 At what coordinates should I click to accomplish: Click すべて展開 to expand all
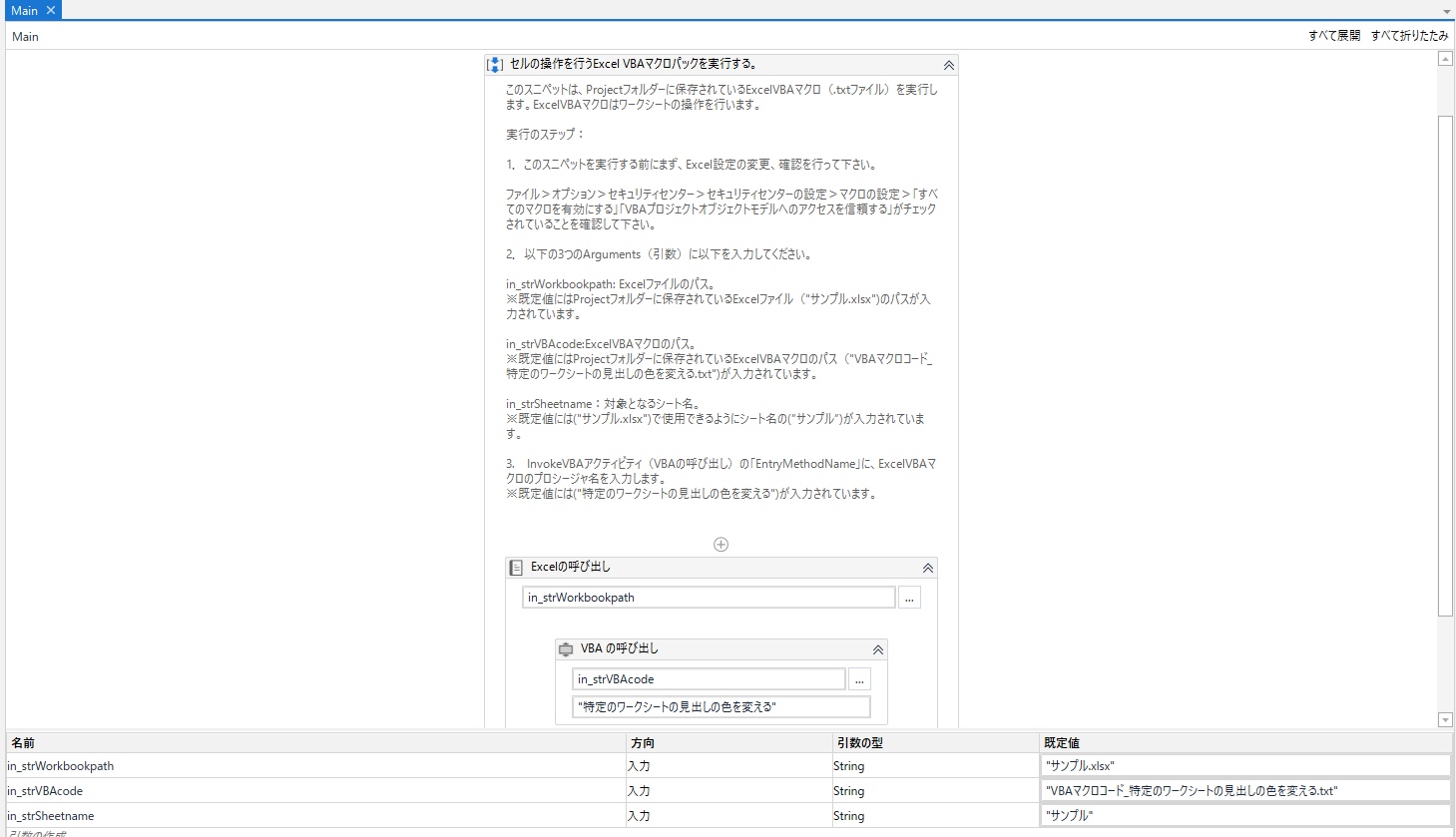pyautogui.click(x=1334, y=36)
